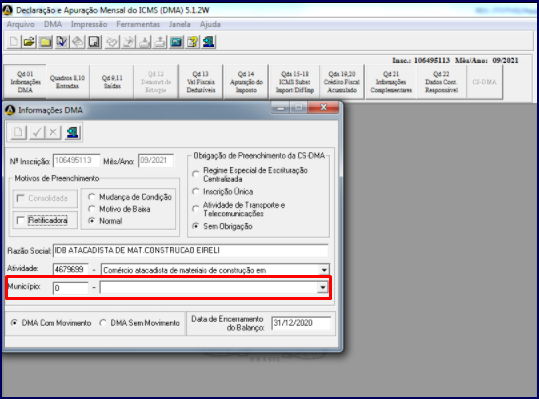This screenshot has height=399, width=539.
Task: Open the Ferramentas menu
Action: 138,24
